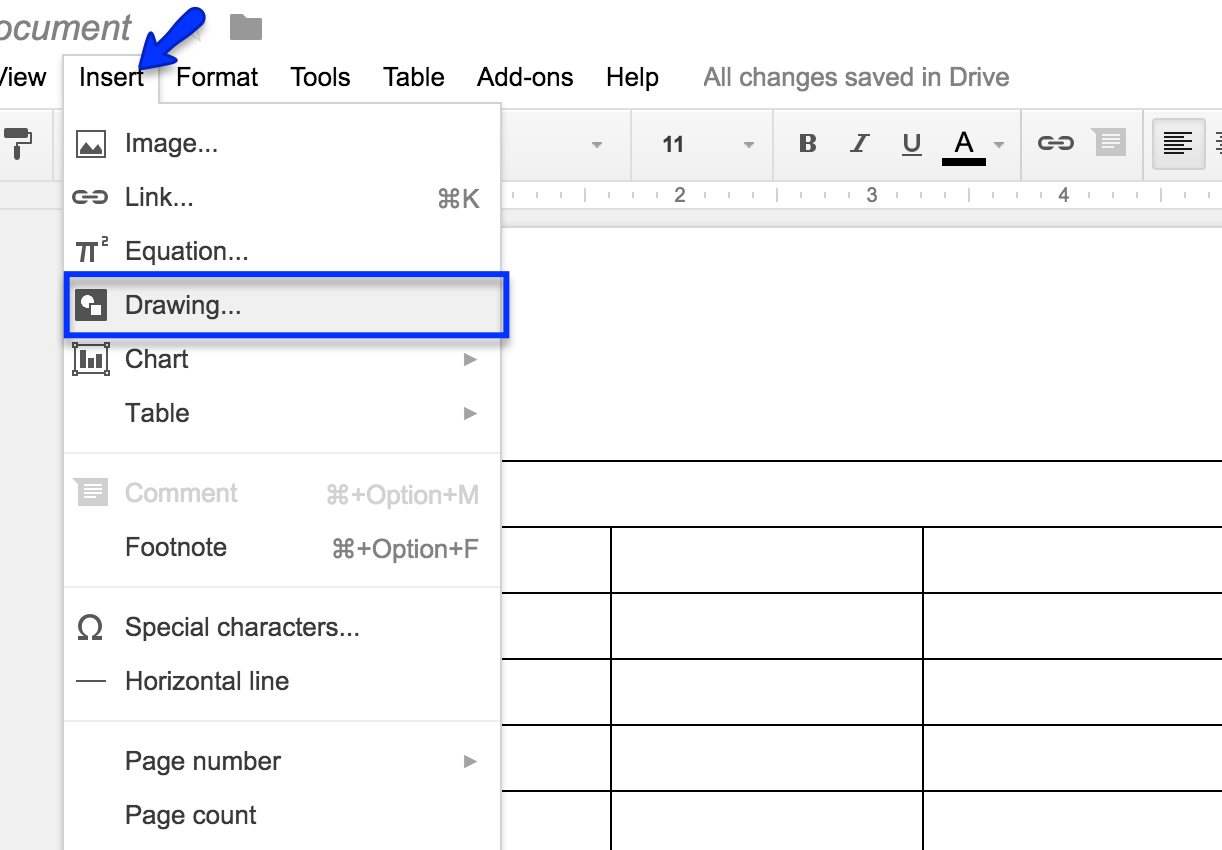Select the left align icon
The width and height of the screenshot is (1222, 850).
1178,144
